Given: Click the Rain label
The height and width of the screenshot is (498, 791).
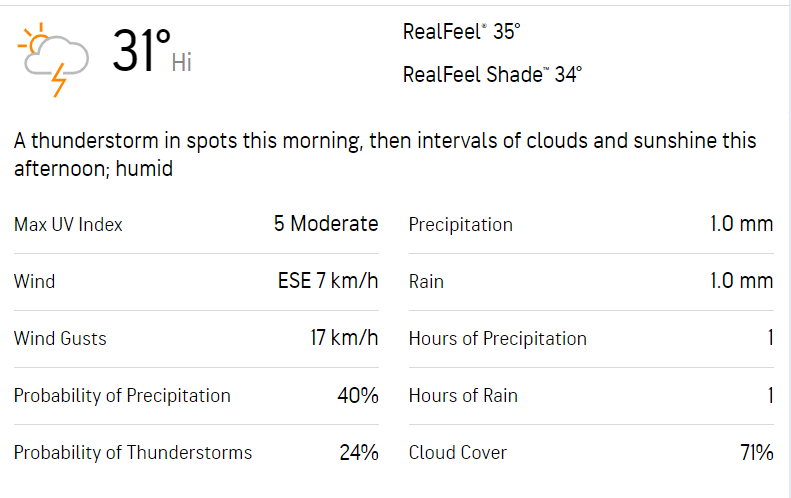Looking at the screenshot, I should pyautogui.click(x=426, y=281).
